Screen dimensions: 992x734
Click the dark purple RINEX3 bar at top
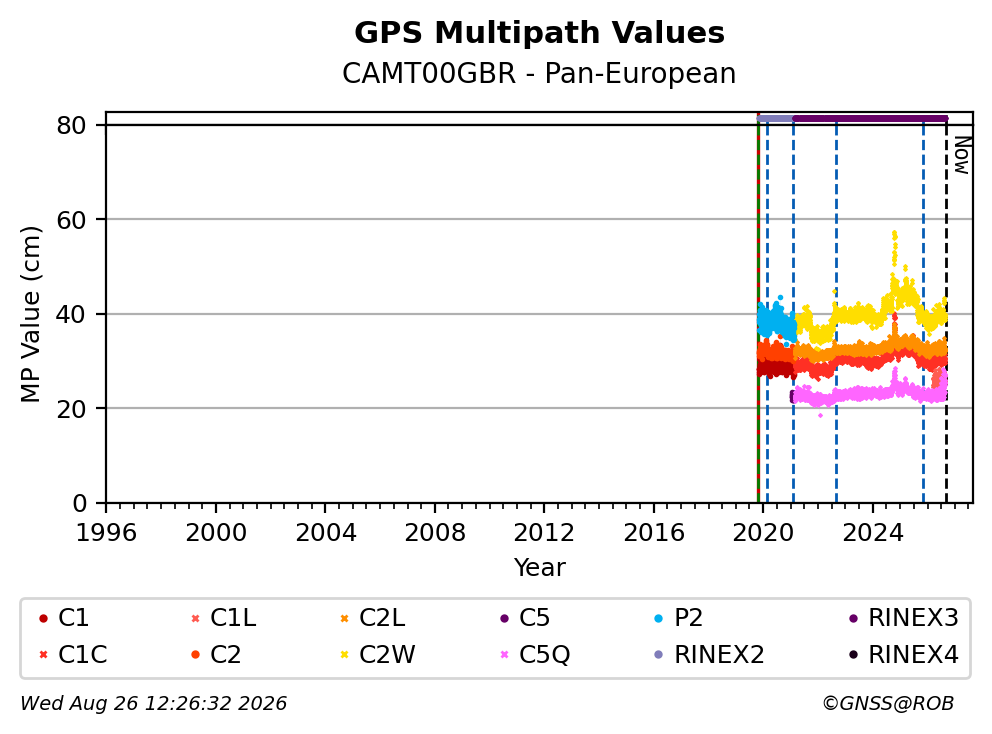870,118
